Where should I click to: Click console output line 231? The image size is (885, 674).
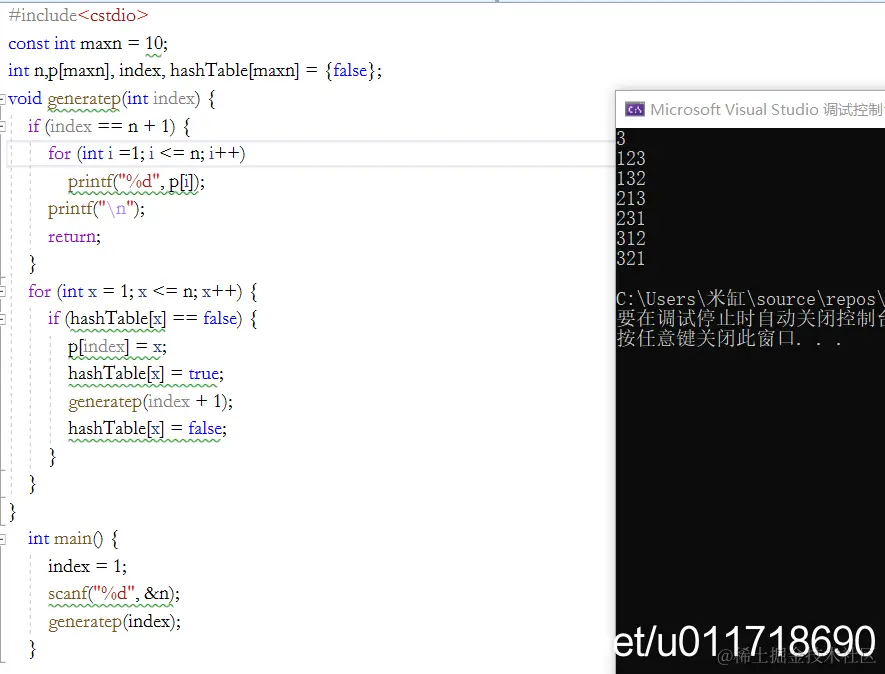point(631,218)
